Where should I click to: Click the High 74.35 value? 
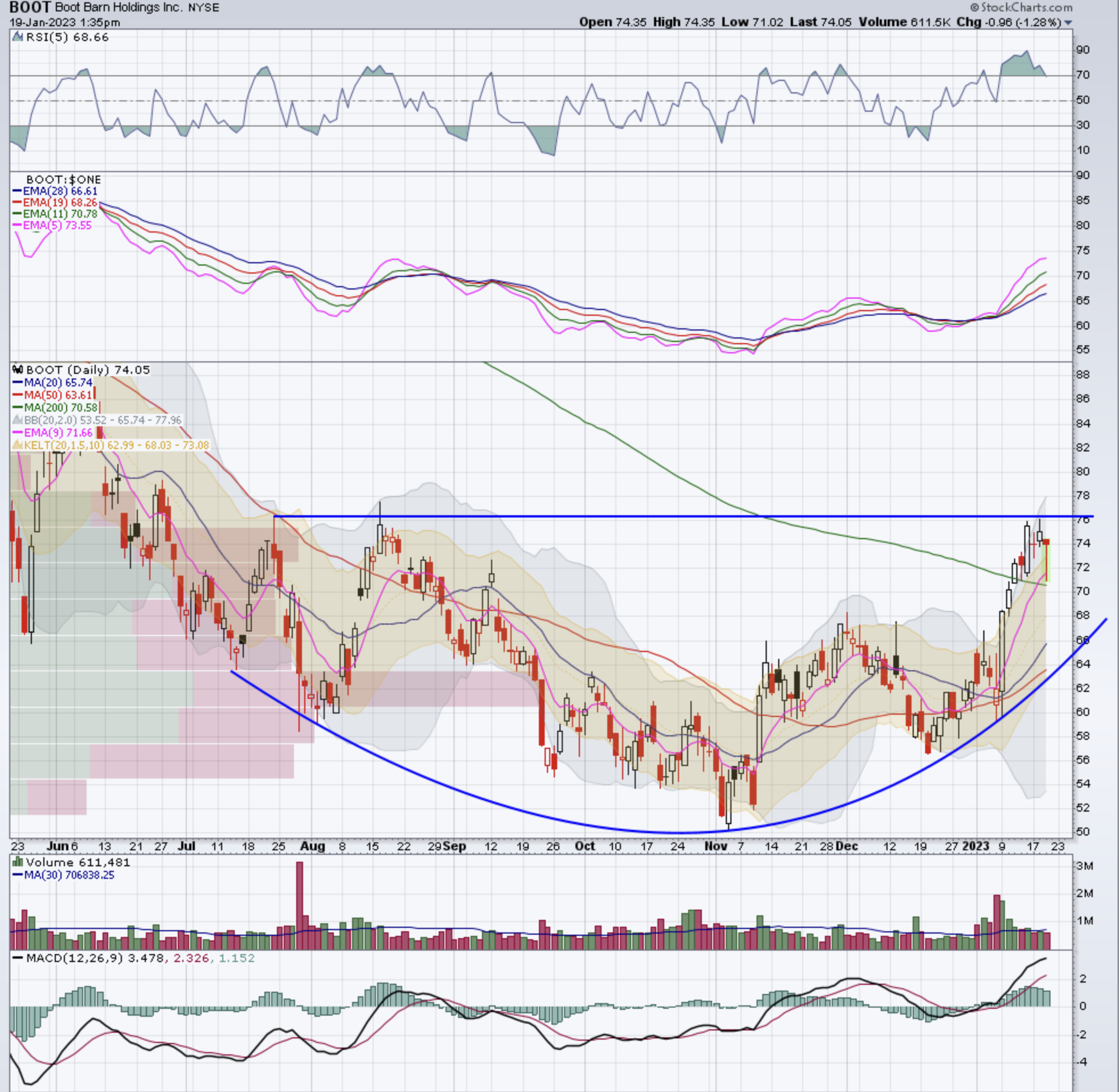click(x=684, y=22)
